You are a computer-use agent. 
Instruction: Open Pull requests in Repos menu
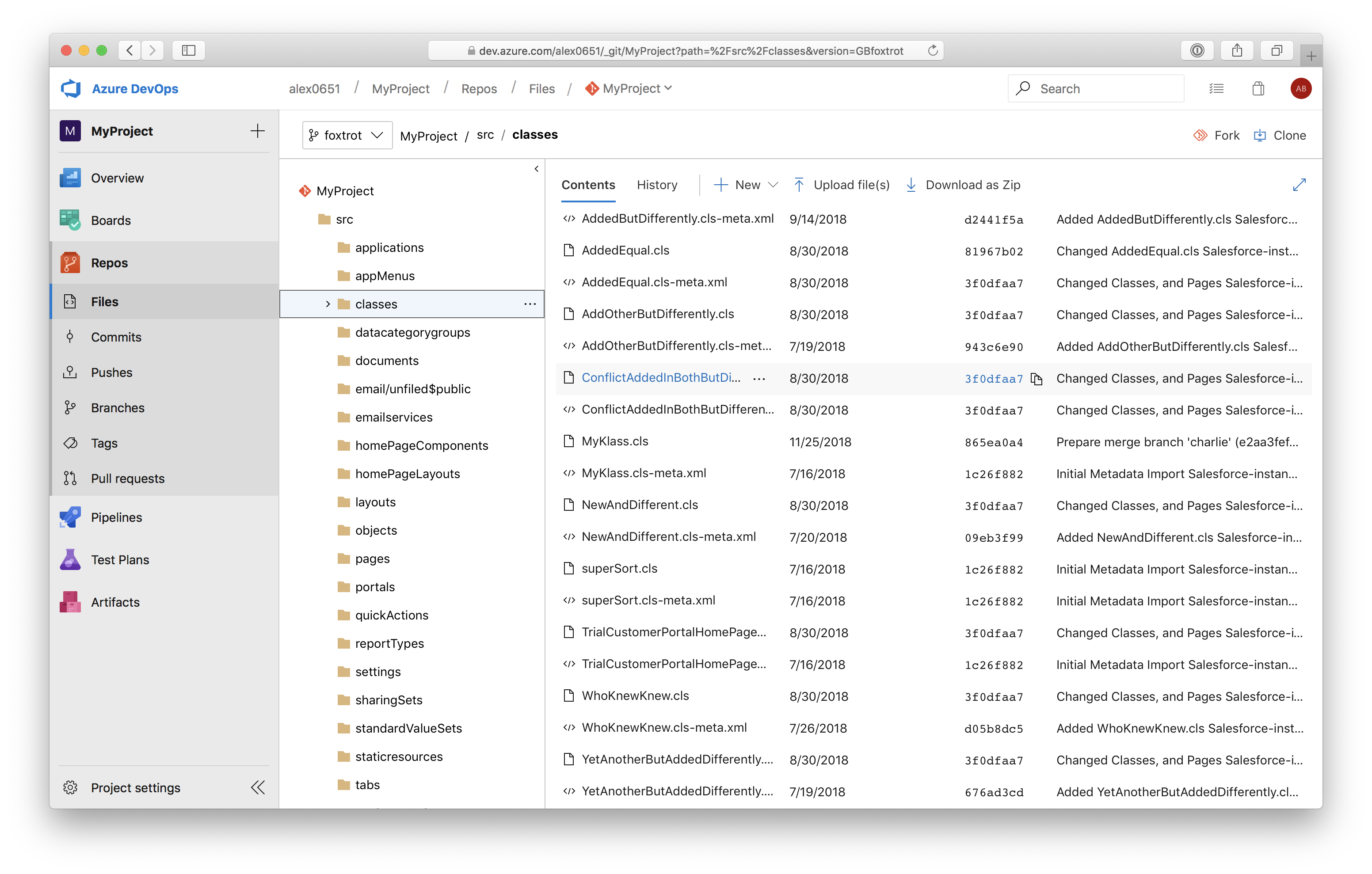tap(128, 479)
